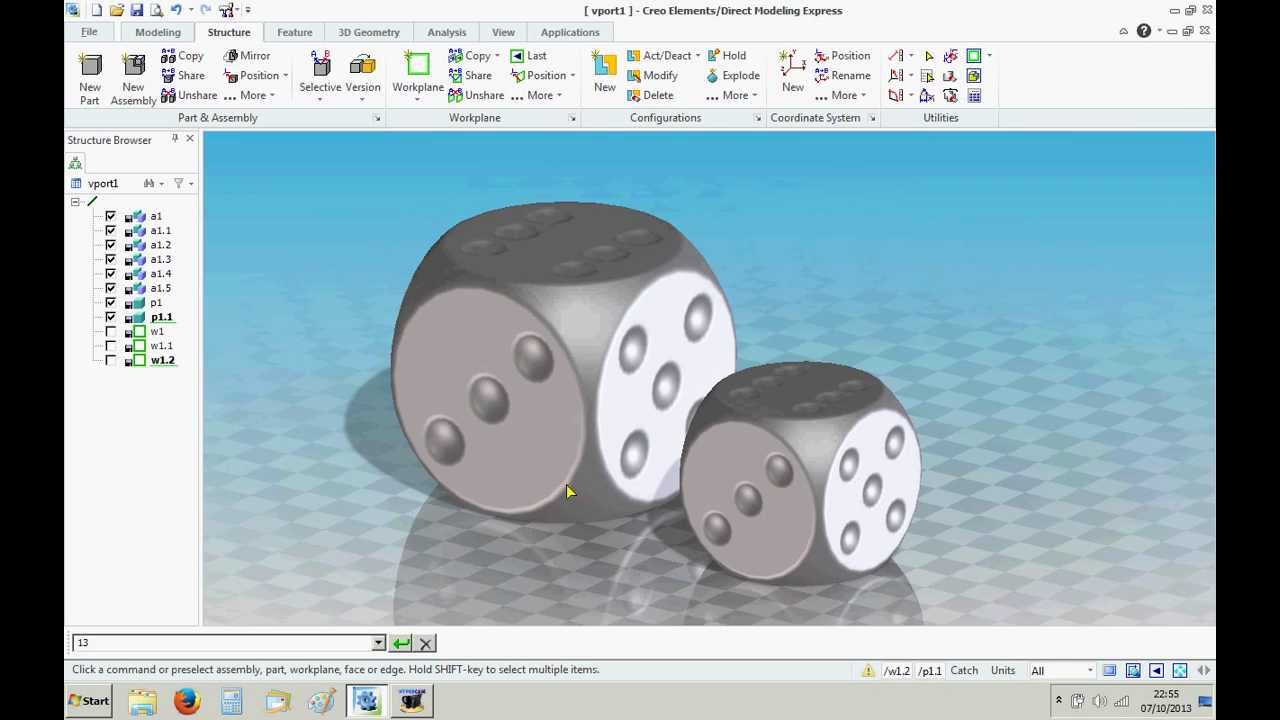Click the Selective tool icon
The width and height of the screenshot is (1280, 720).
pyautogui.click(x=321, y=66)
